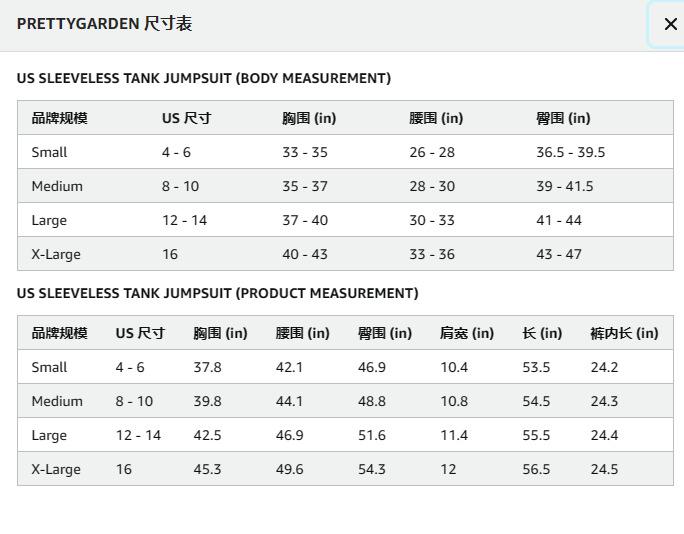Viewport: 684px width, 534px height.
Task: Select US size 12 - 14 in body table
Action: (x=184, y=220)
